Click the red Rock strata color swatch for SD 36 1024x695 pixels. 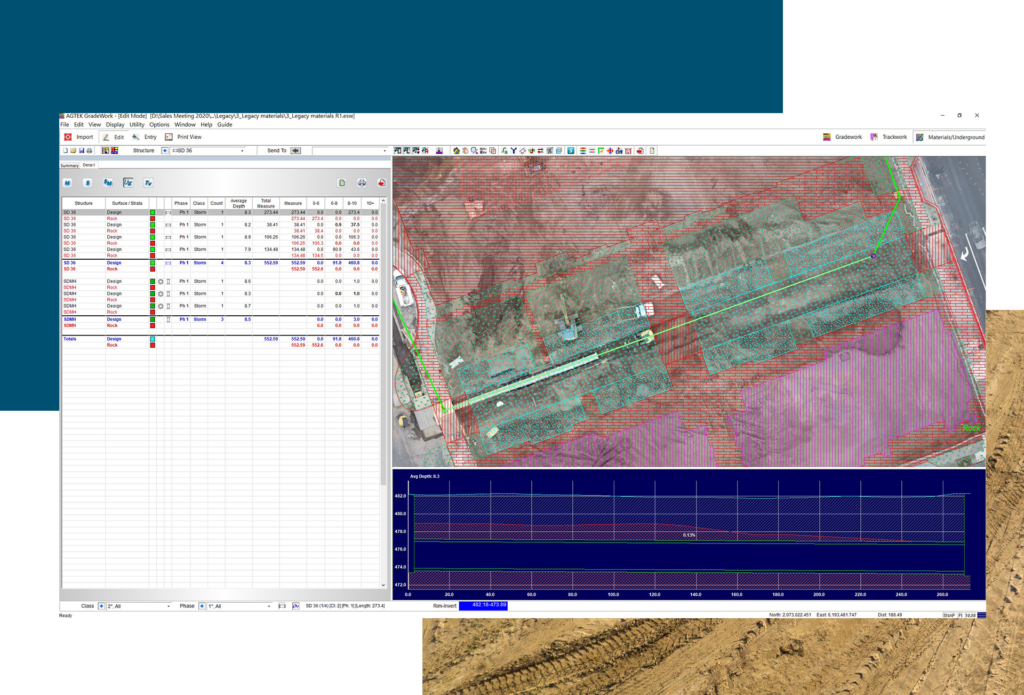(153, 219)
